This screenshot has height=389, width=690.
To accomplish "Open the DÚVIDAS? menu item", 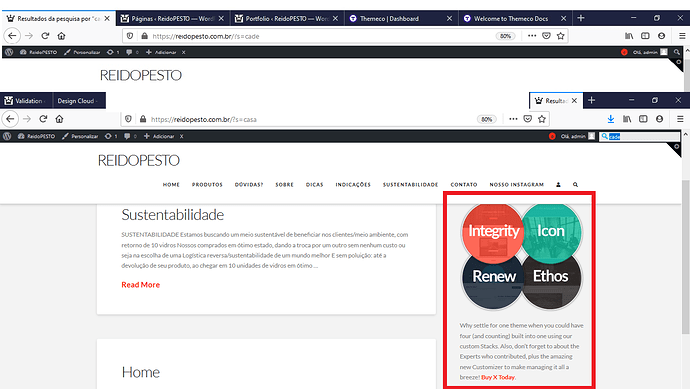I will click(249, 184).
